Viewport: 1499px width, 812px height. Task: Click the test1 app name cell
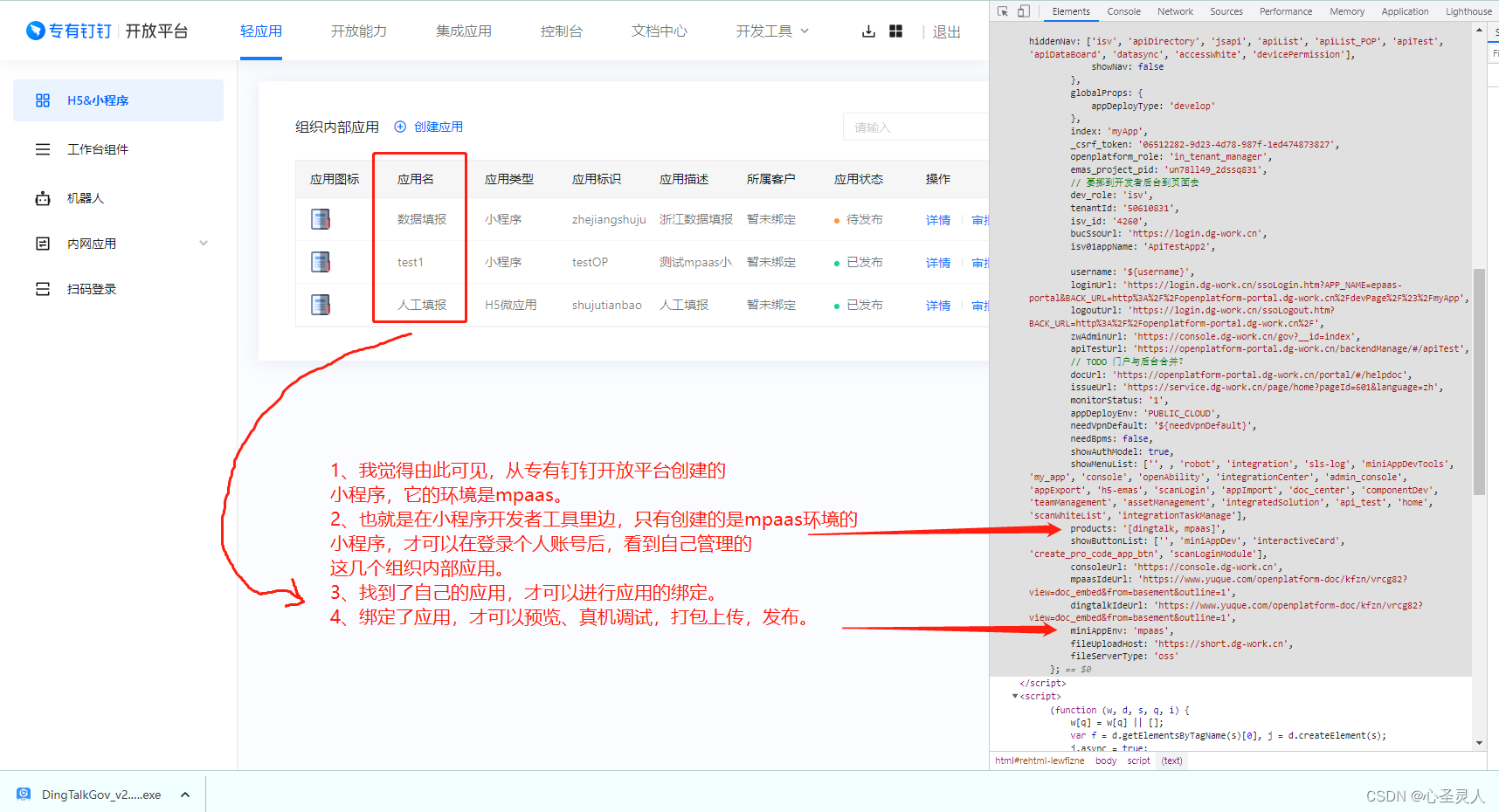(410, 262)
